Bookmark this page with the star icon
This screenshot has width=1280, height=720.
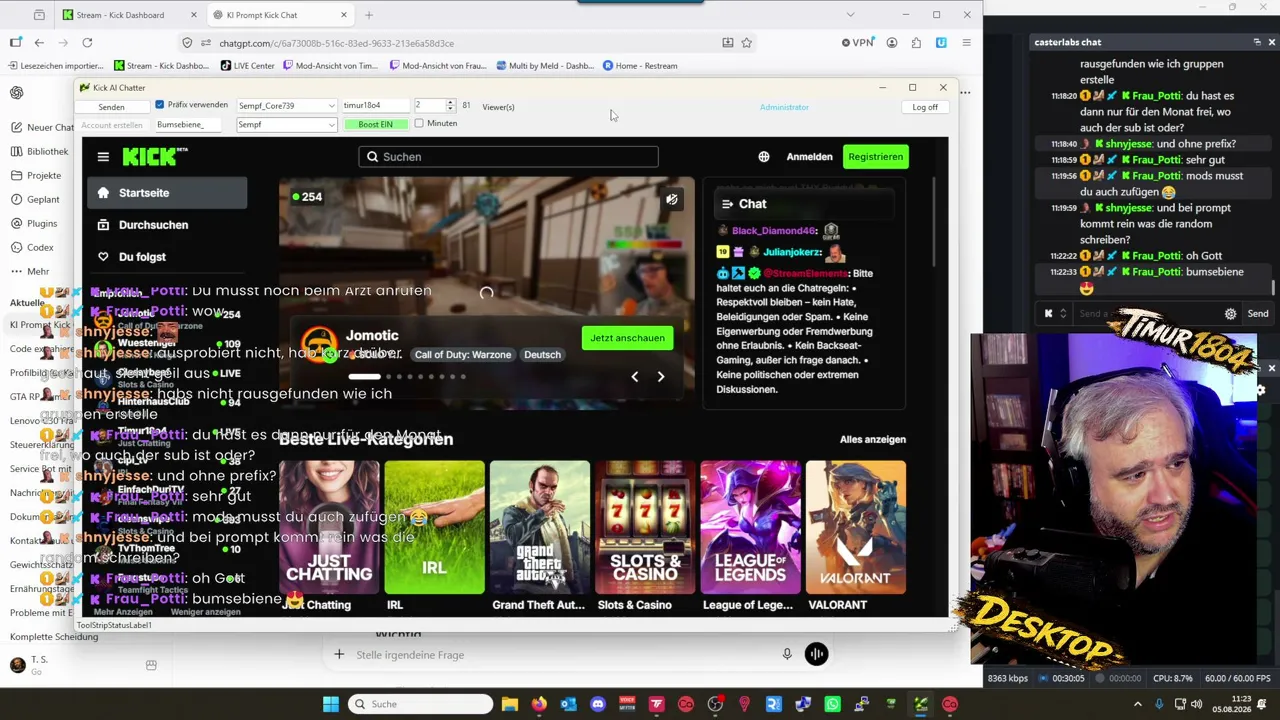pos(746,43)
